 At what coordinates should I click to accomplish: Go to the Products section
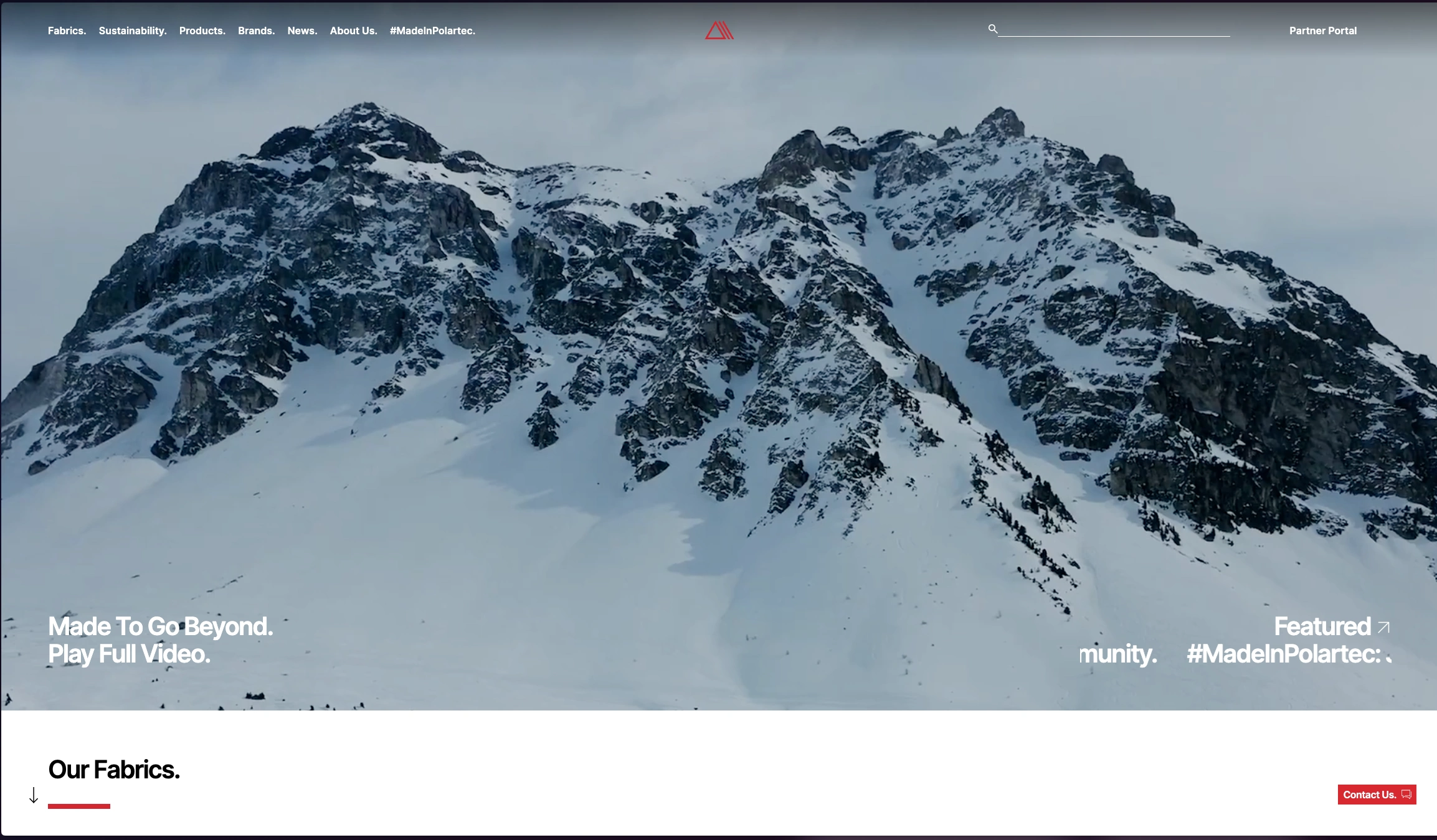click(x=202, y=31)
